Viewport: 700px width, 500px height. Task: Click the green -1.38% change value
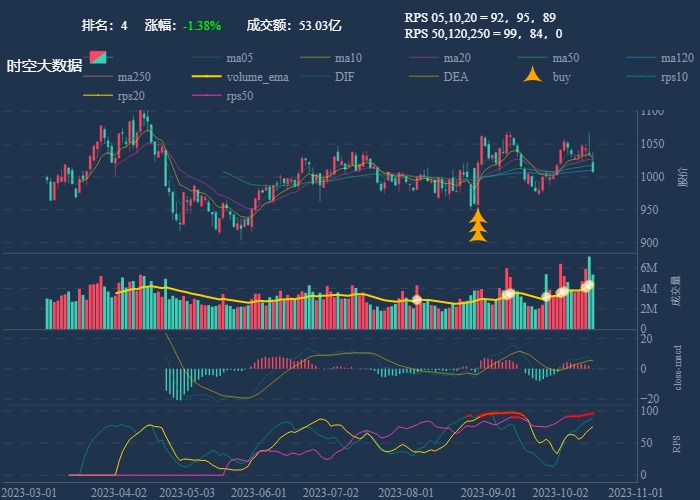202,25
